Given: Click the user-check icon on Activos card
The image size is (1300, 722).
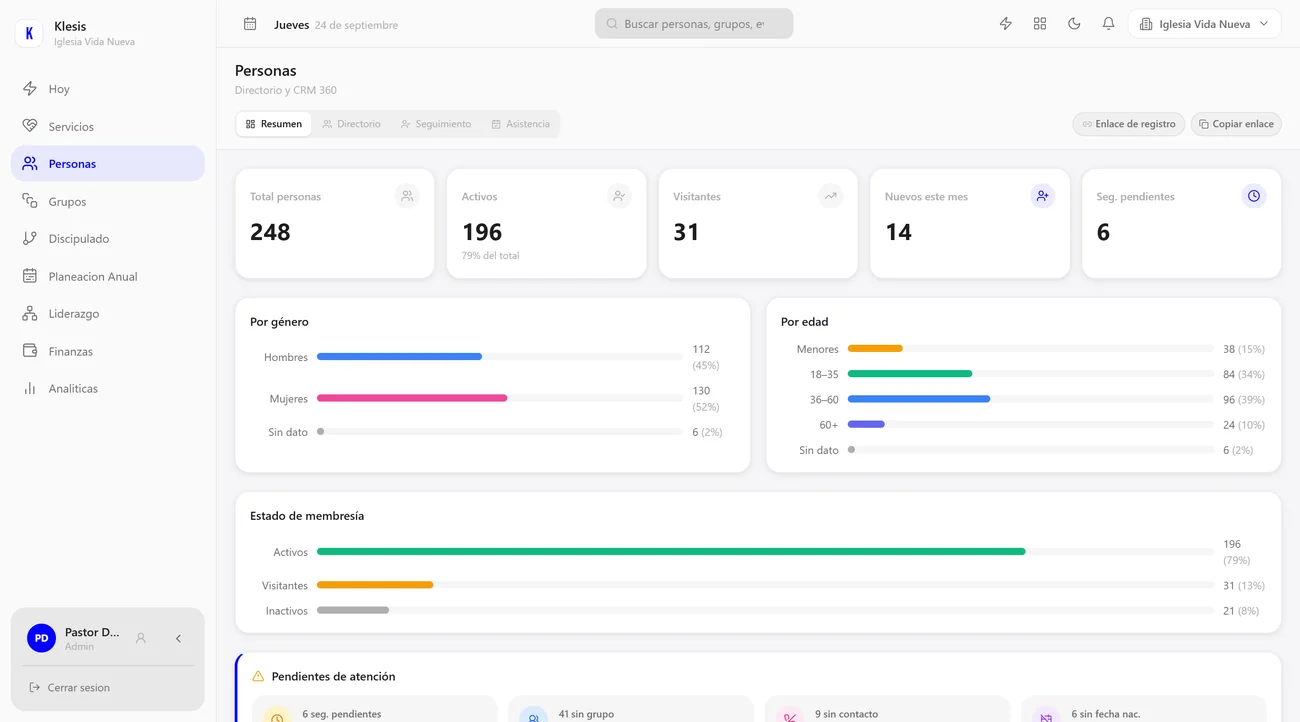Looking at the screenshot, I should (x=619, y=196).
